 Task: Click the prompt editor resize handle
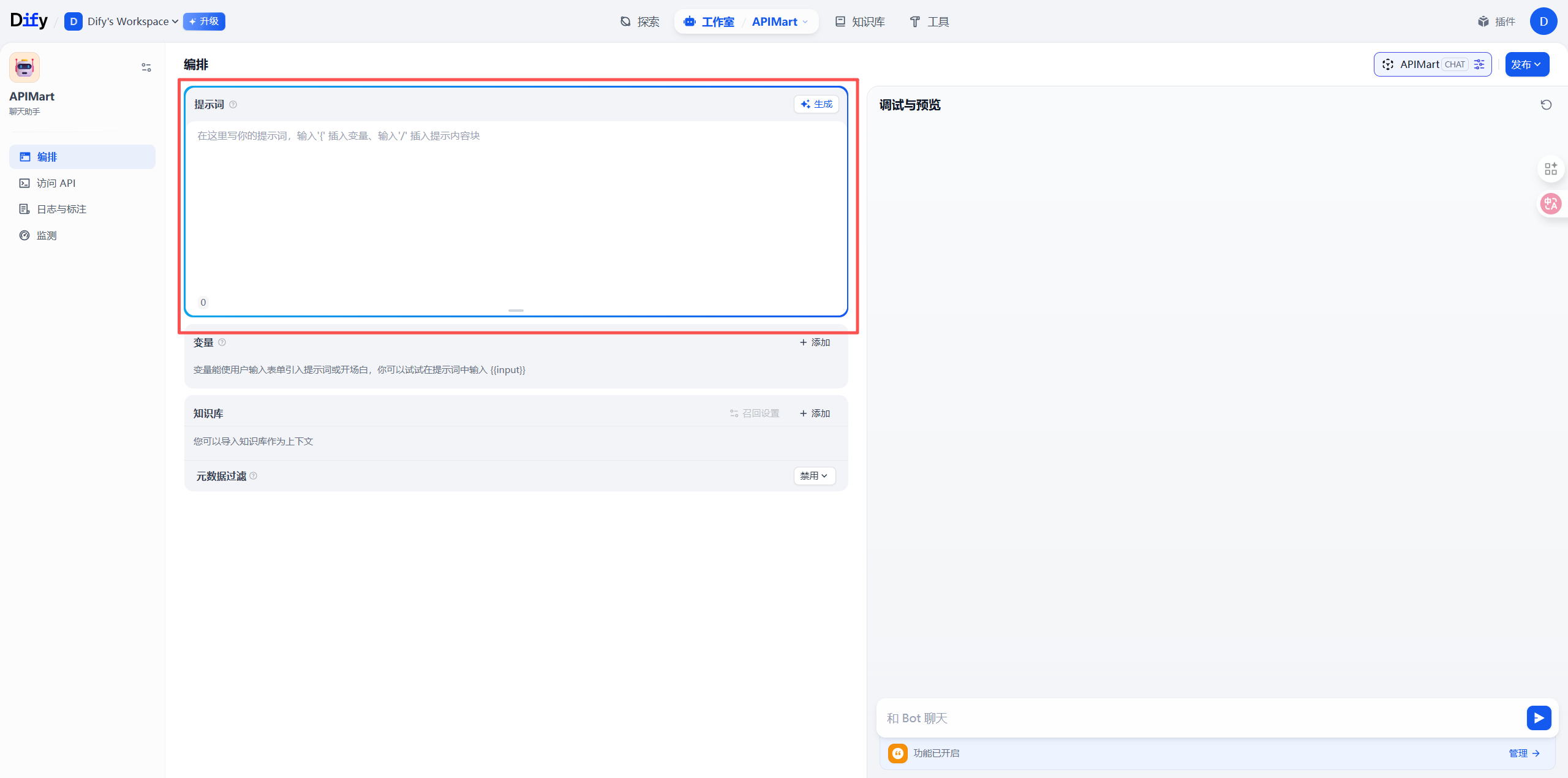tap(516, 311)
